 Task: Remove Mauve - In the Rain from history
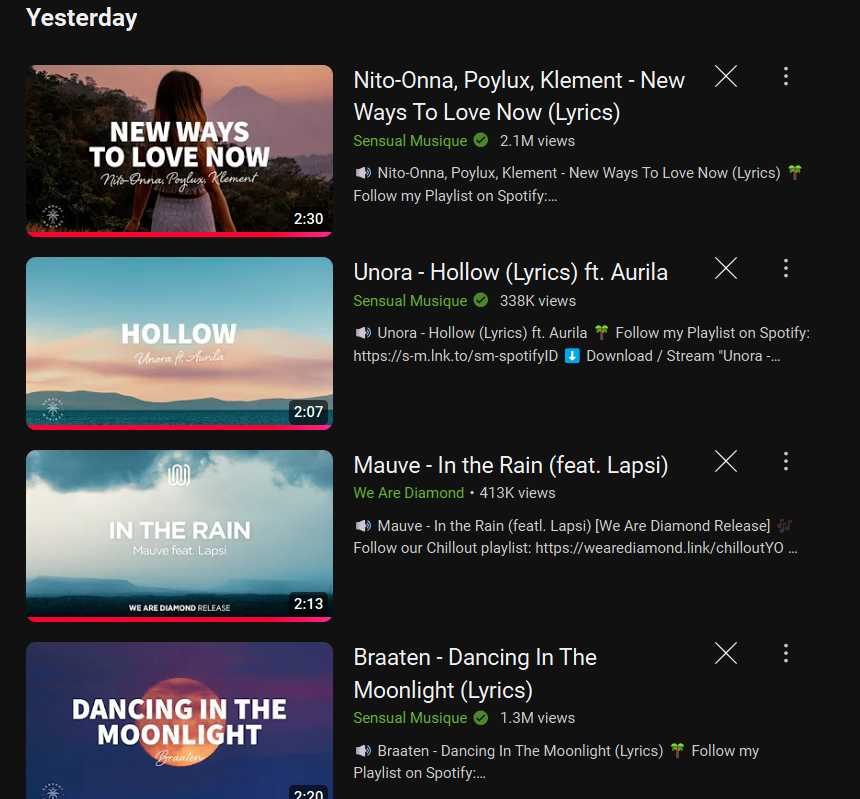[726, 461]
